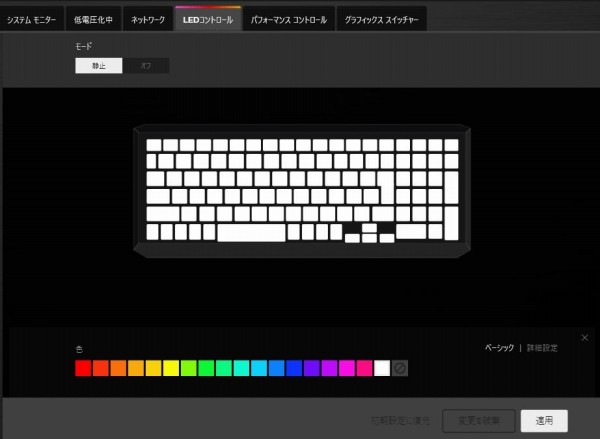Select the magenta color swatch
This screenshot has height=439, width=600.
point(347,369)
